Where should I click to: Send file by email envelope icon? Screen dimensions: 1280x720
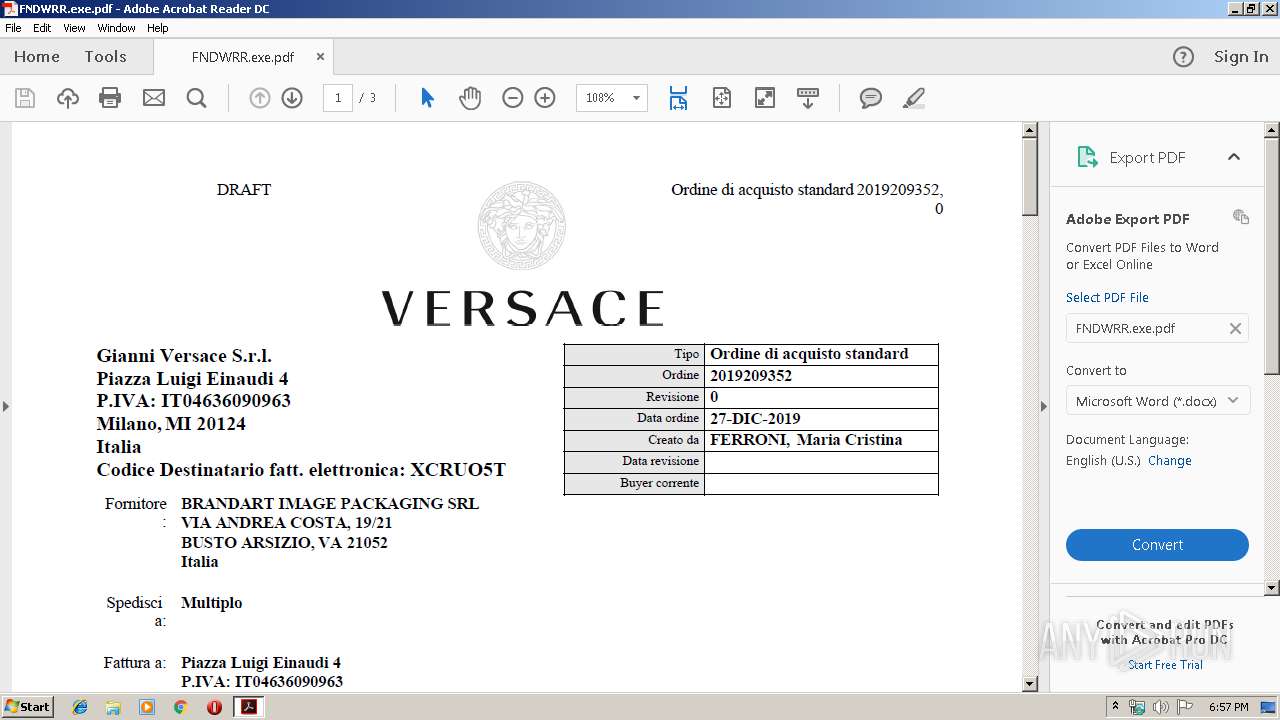click(154, 98)
